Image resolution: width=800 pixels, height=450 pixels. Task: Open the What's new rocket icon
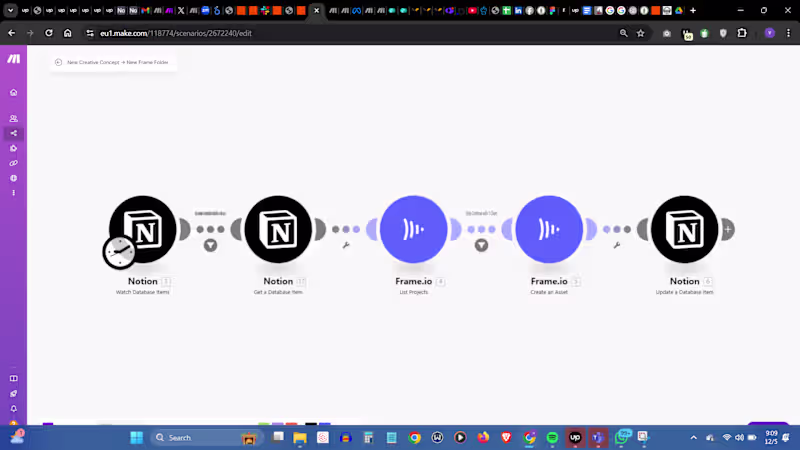(x=14, y=393)
